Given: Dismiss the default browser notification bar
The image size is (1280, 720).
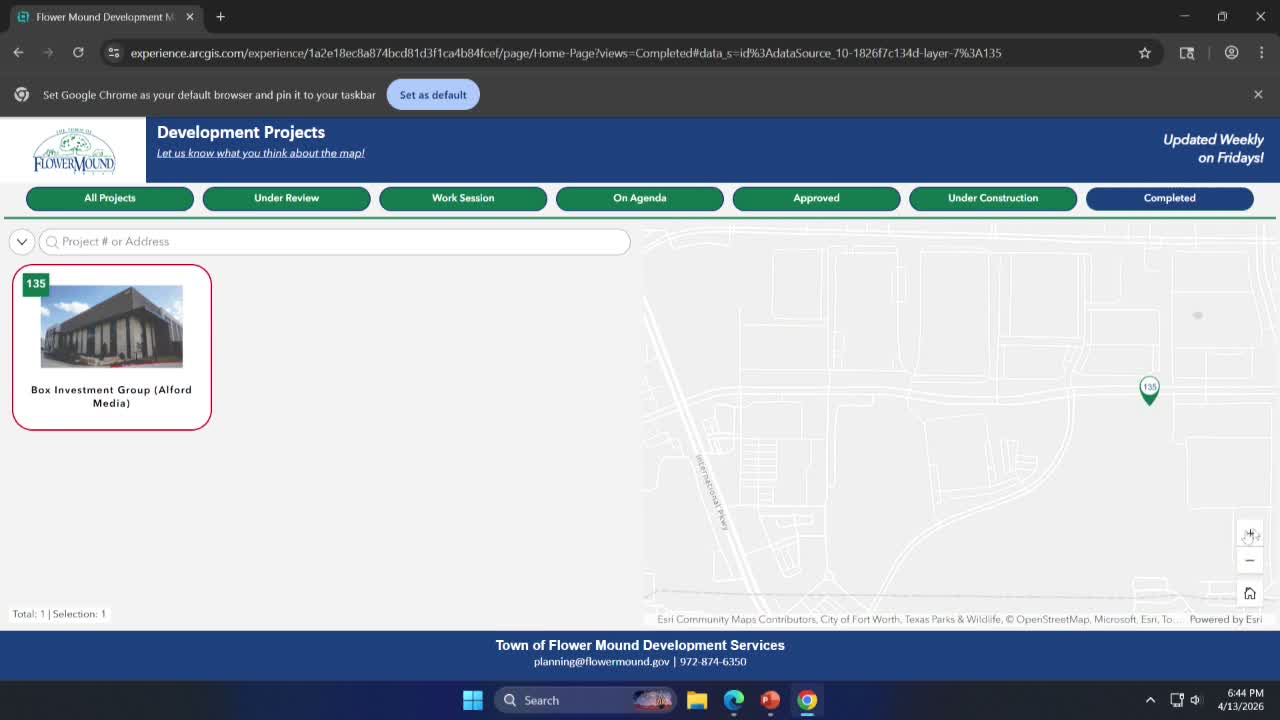Looking at the screenshot, I should tap(1258, 94).
